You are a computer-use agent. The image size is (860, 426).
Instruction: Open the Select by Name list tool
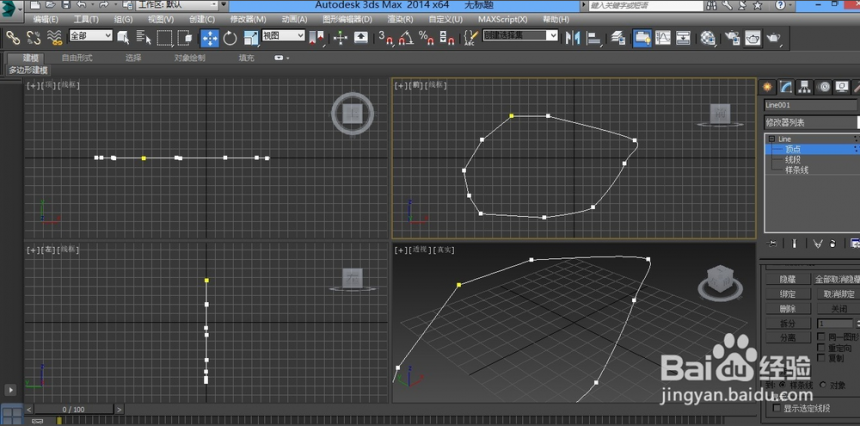point(144,38)
